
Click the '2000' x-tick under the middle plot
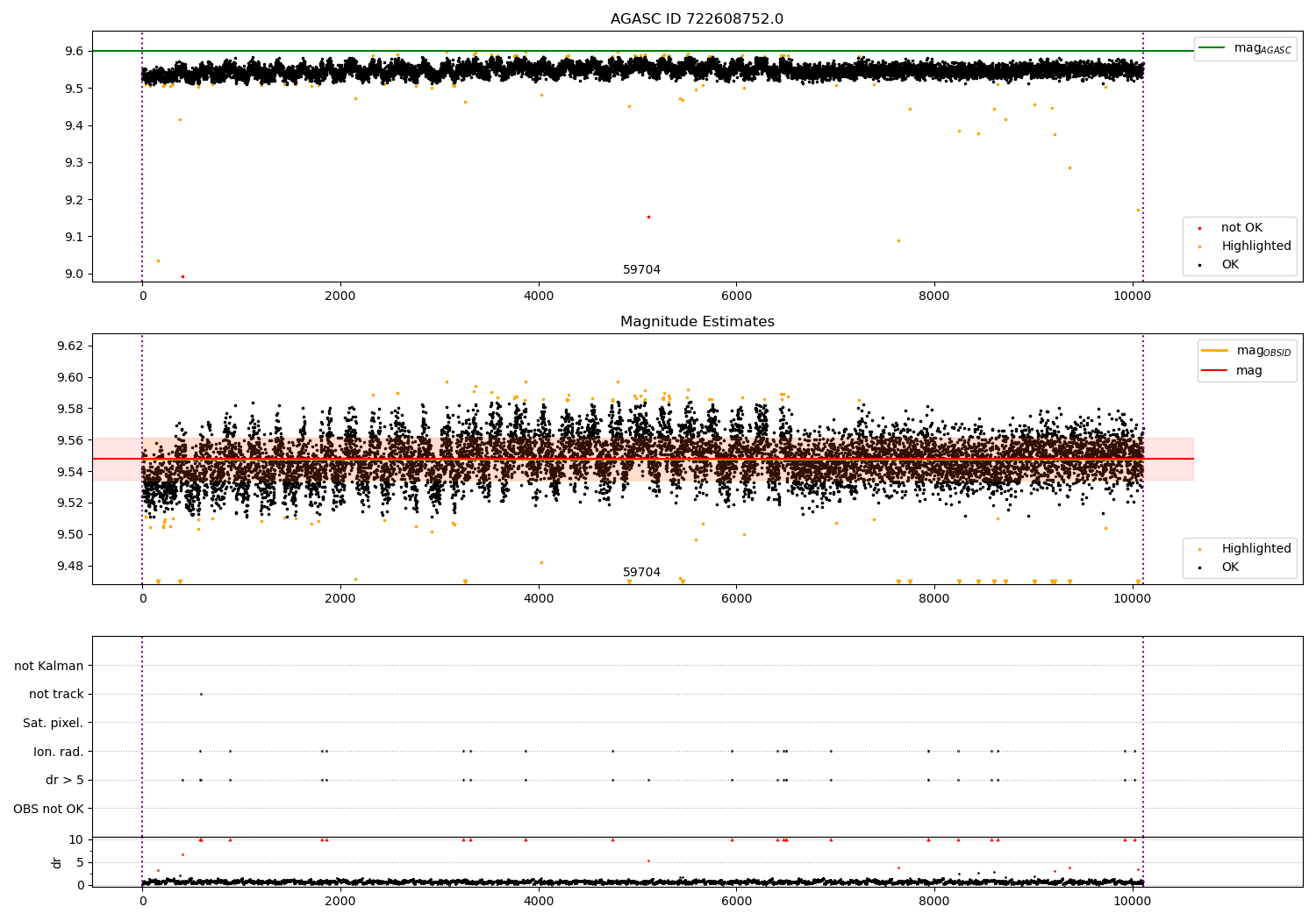(x=340, y=599)
